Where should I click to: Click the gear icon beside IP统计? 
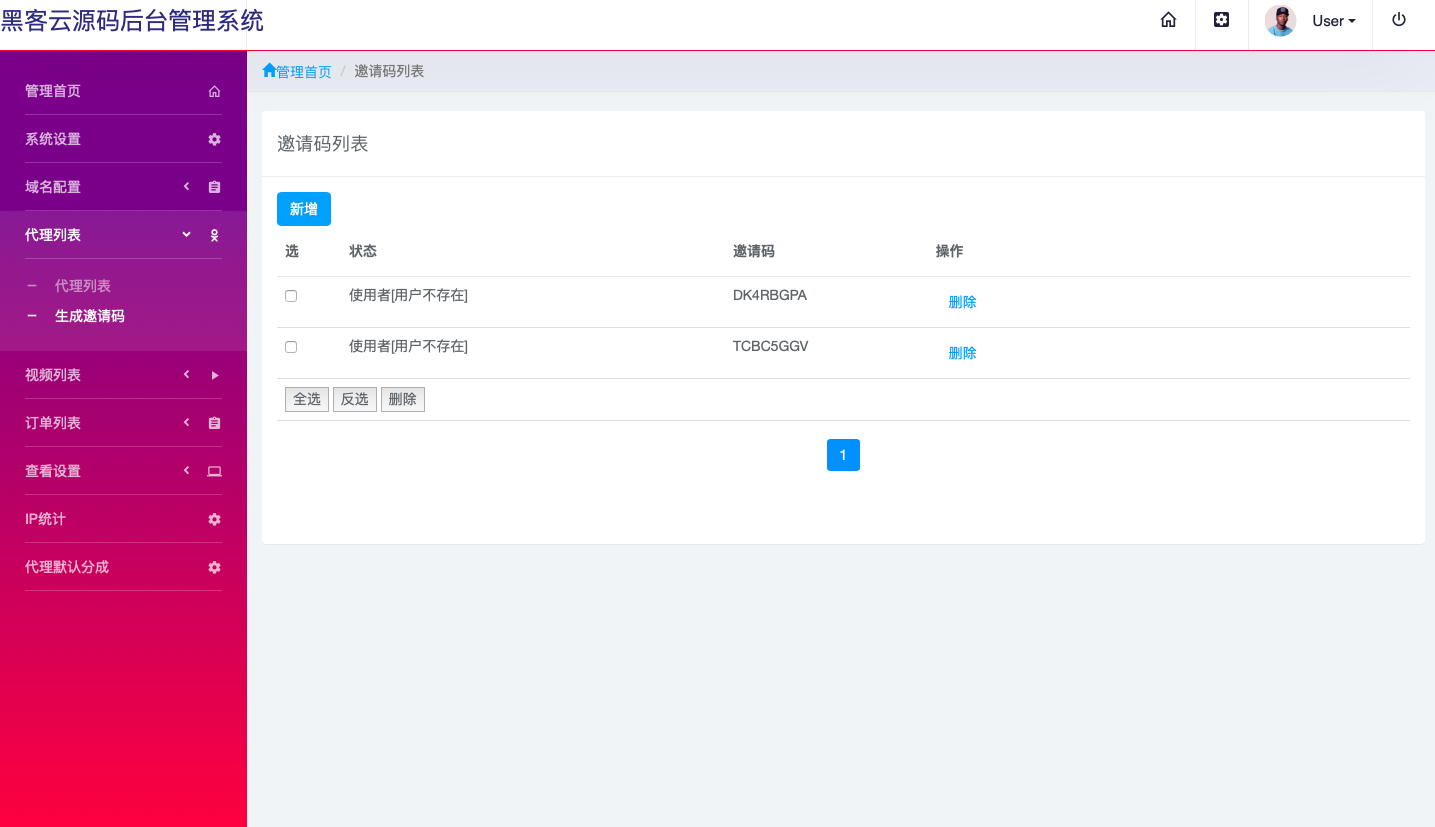point(214,519)
